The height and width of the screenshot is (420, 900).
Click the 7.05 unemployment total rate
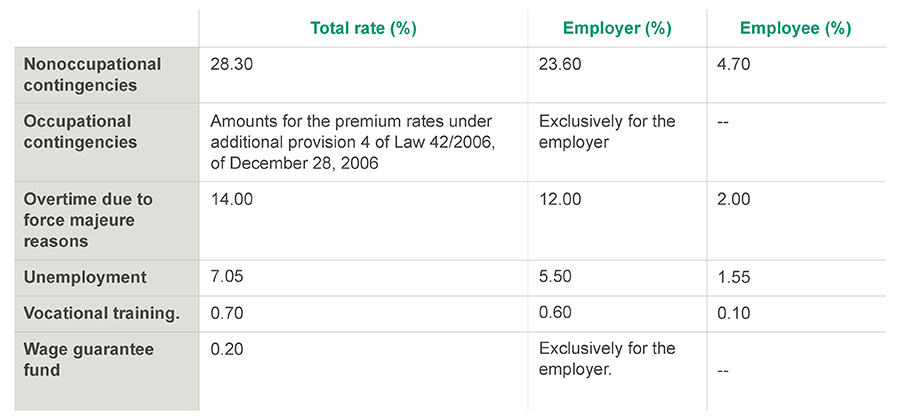(227, 277)
